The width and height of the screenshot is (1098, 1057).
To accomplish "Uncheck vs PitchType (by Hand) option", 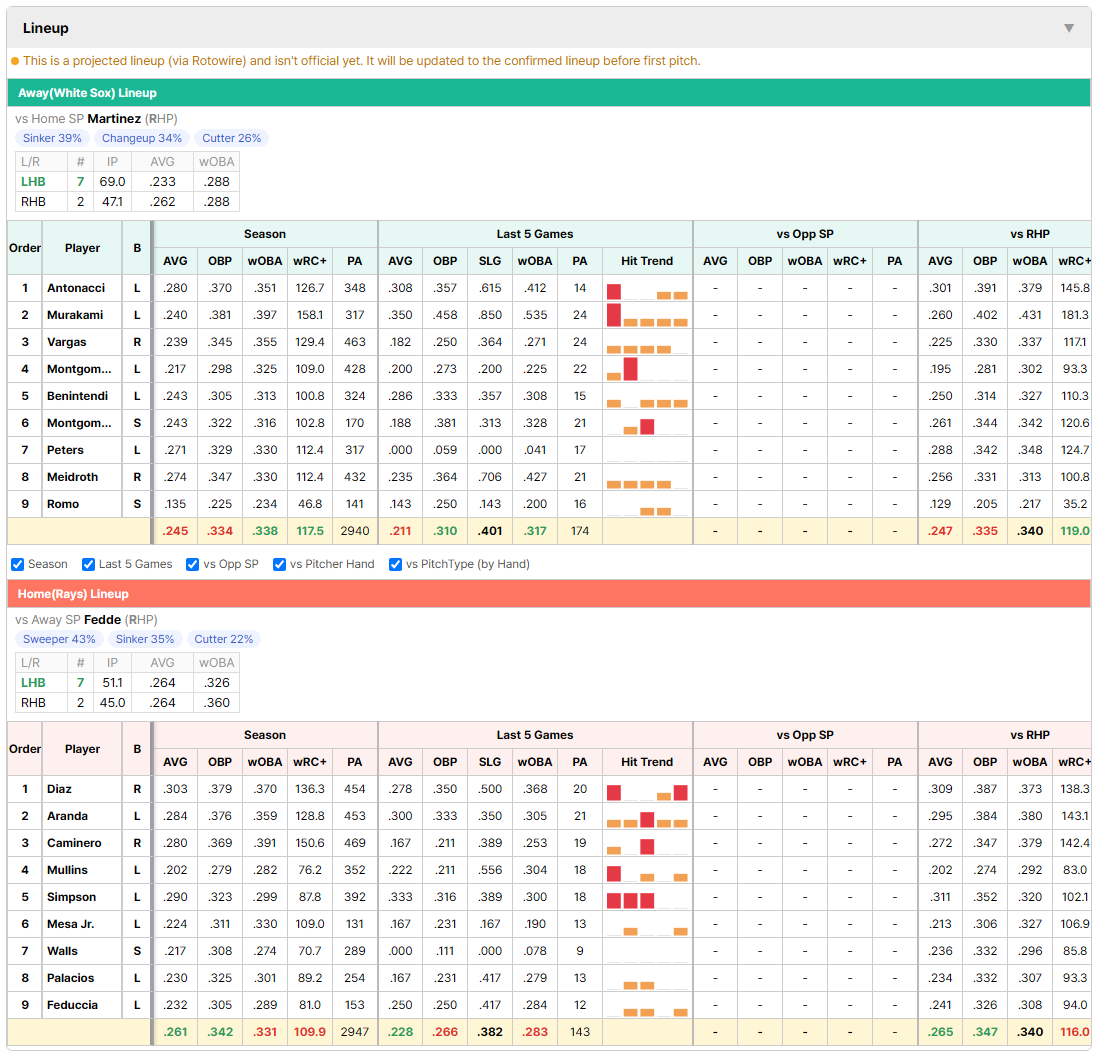I will tap(396, 564).
